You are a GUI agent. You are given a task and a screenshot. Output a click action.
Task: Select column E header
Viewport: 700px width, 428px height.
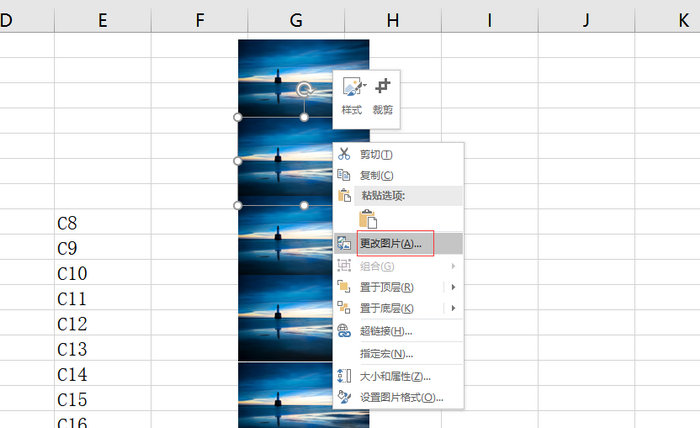point(103,20)
